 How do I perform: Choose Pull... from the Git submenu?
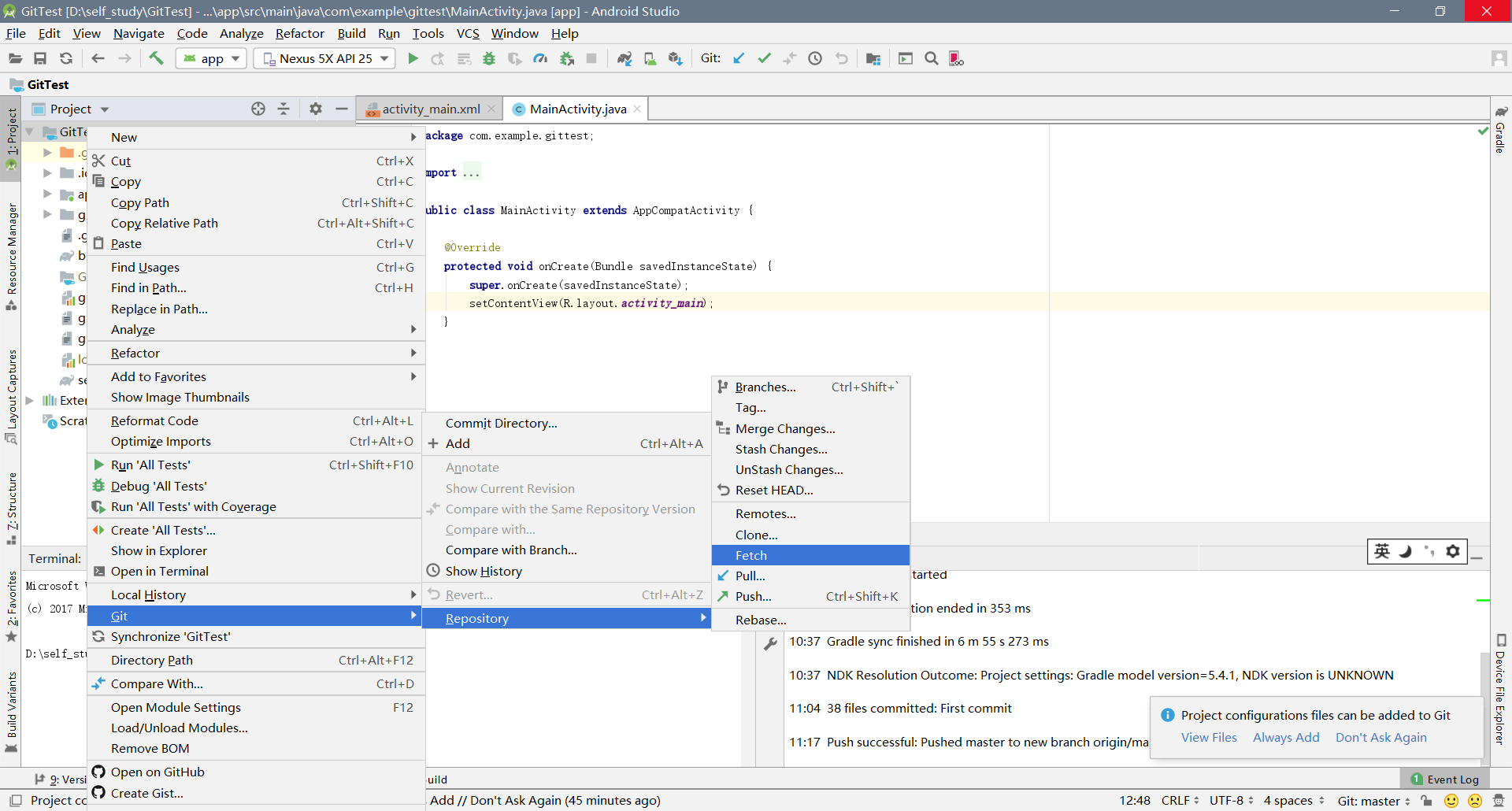point(810,576)
